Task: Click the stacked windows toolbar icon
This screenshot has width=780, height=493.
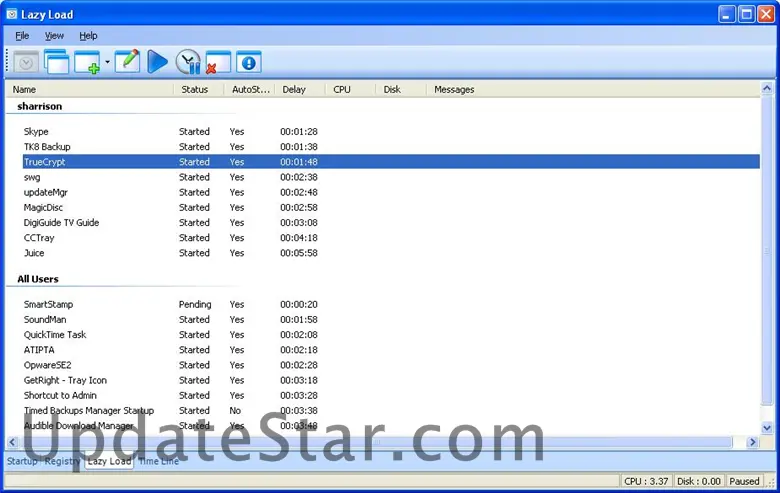Action: pyautogui.click(x=57, y=62)
